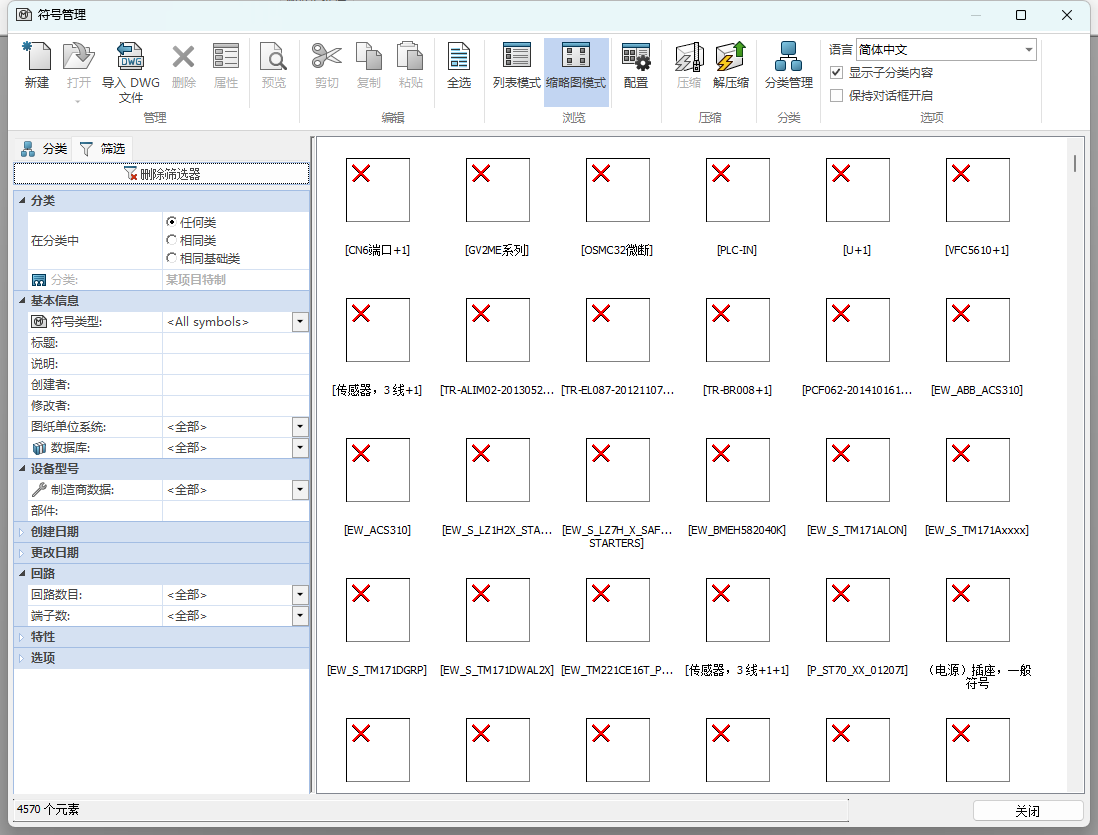Click the 符号类型 symbol icon
Viewport: 1098px width, 835px height.
coord(39,322)
